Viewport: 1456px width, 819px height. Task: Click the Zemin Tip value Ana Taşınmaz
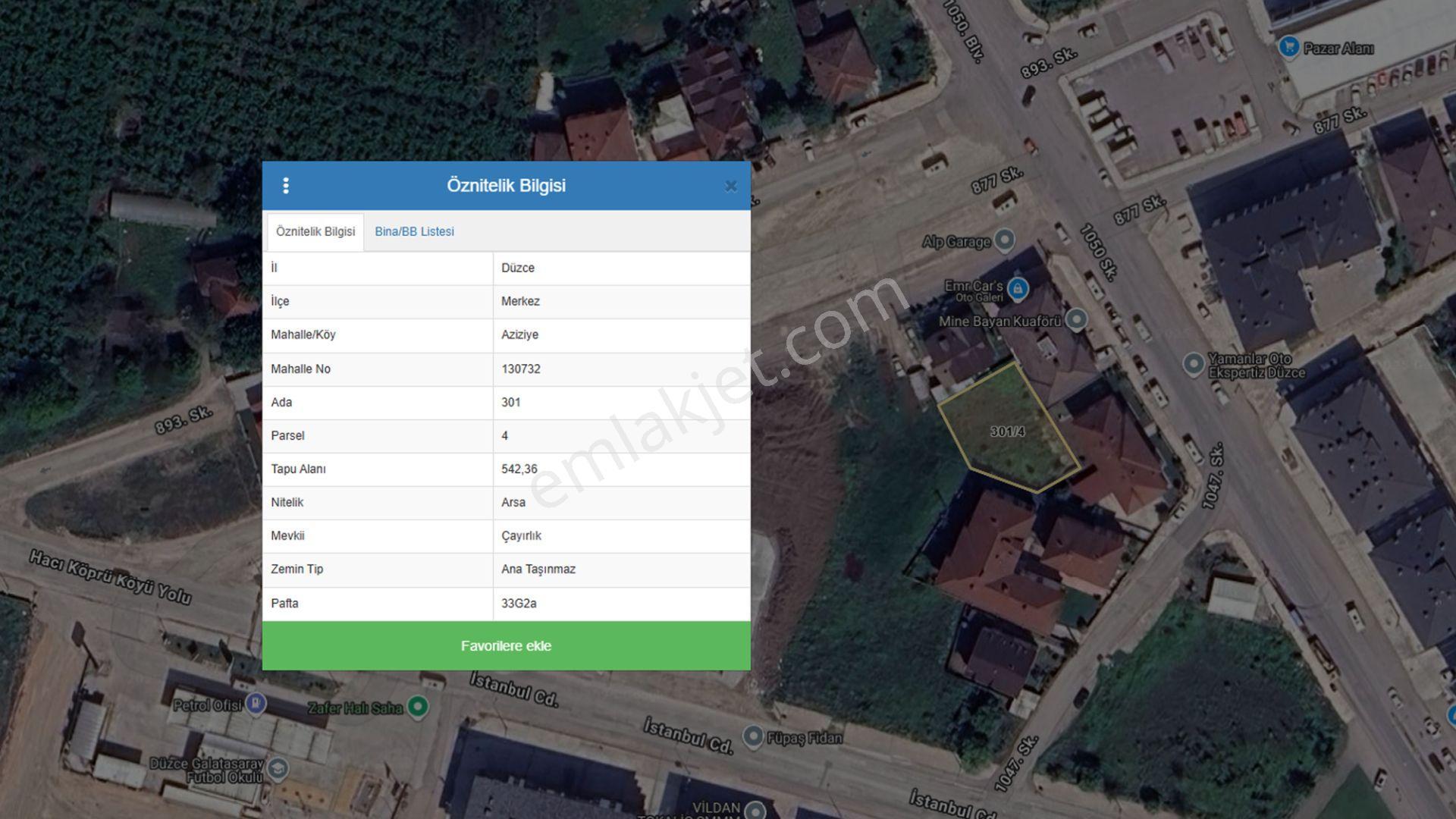(x=538, y=569)
